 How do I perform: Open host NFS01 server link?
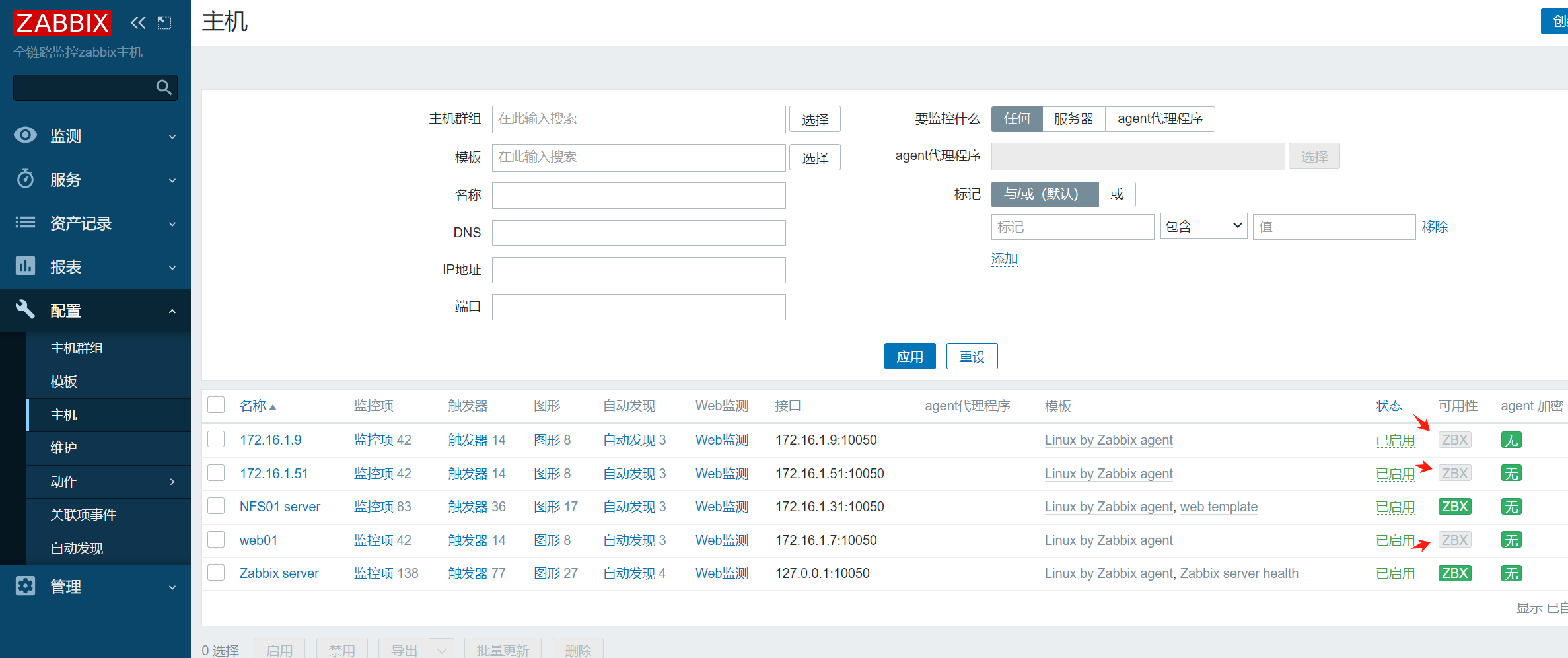point(280,507)
